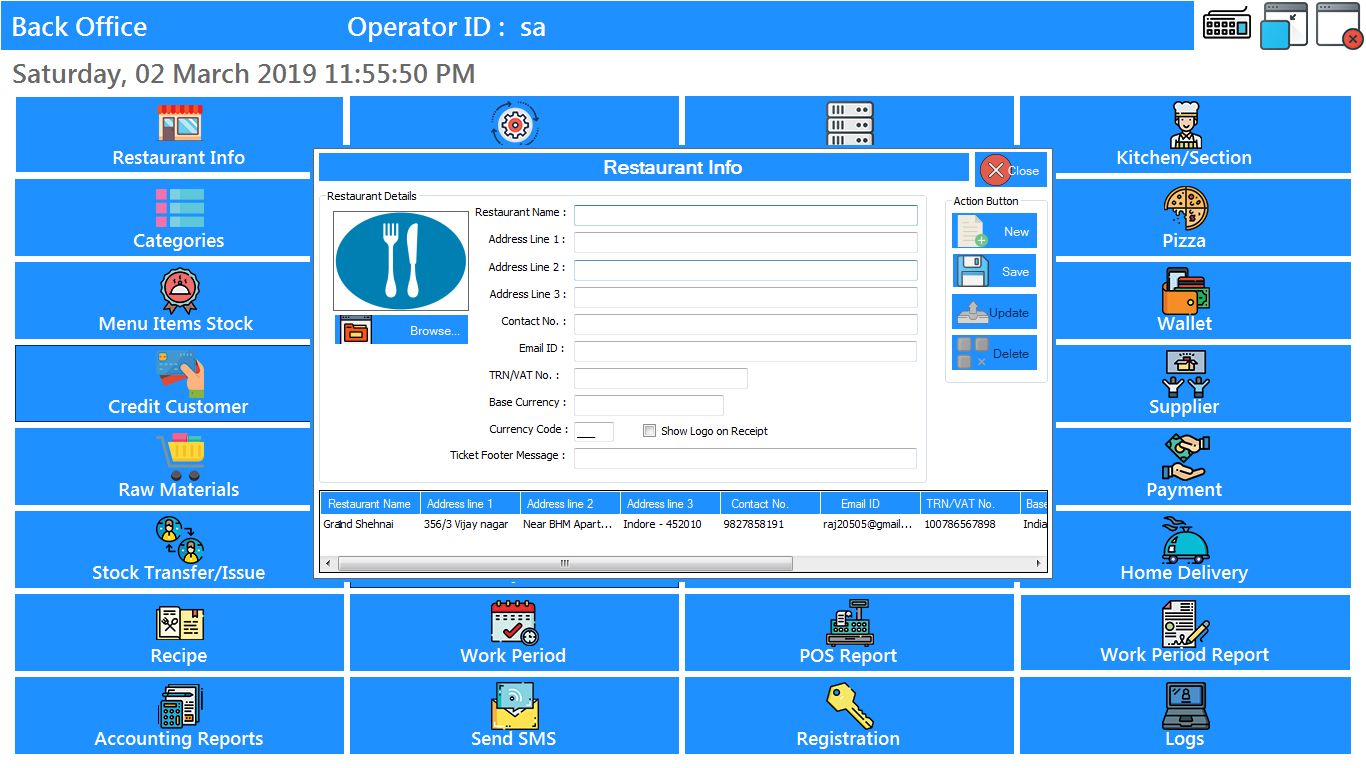Click the Save action button

coord(994,271)
